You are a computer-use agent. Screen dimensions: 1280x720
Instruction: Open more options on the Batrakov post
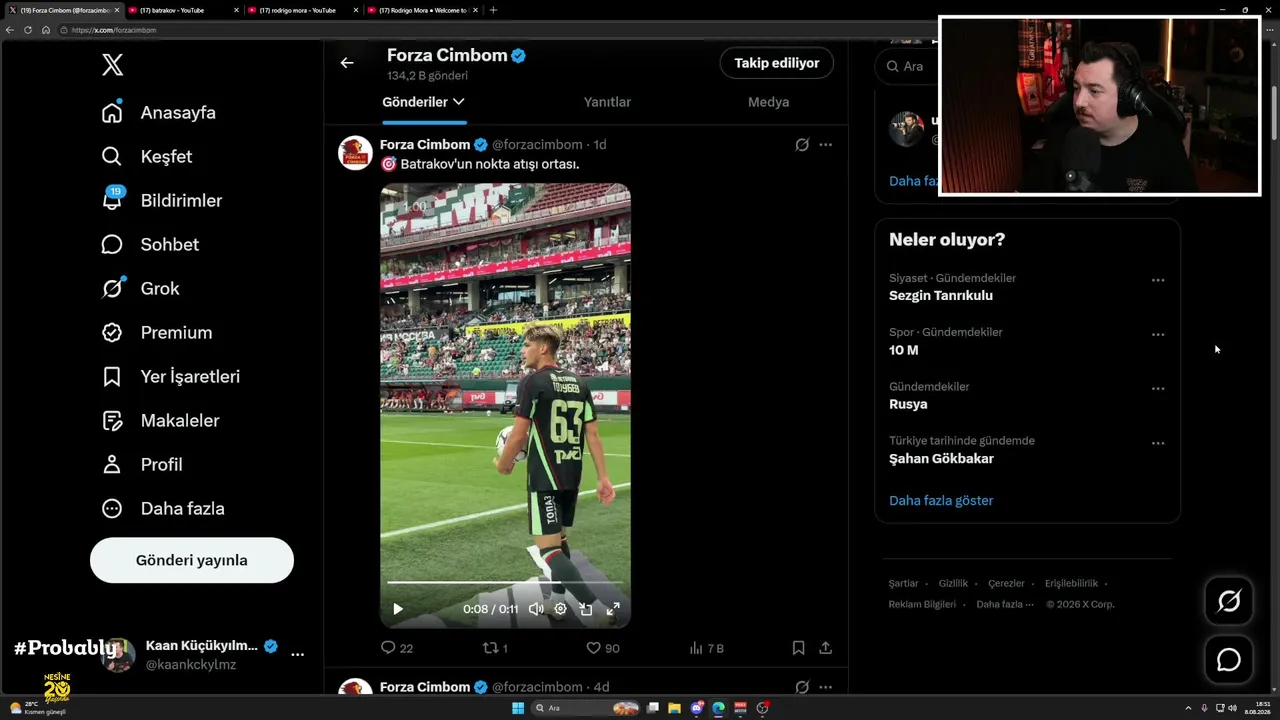pos(825,145)
